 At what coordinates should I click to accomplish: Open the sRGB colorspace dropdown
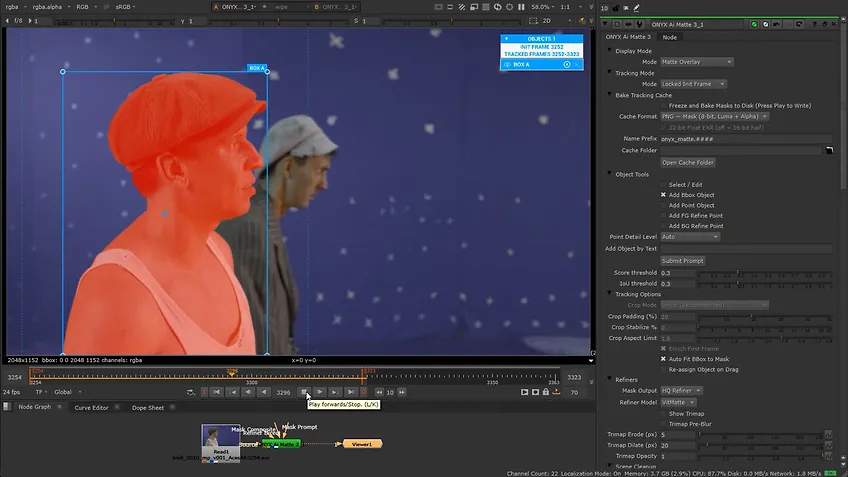click(x=125, y=7)
